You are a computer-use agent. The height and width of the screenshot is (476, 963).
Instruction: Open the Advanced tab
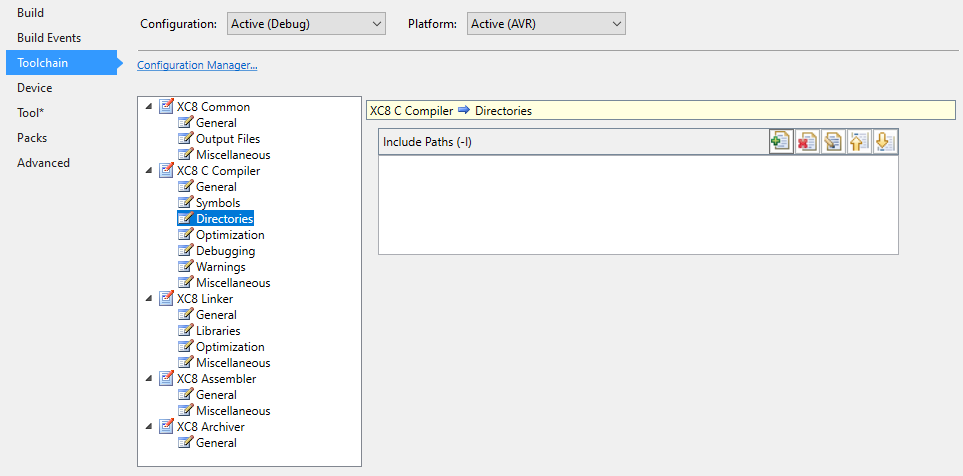click(43, 163)
